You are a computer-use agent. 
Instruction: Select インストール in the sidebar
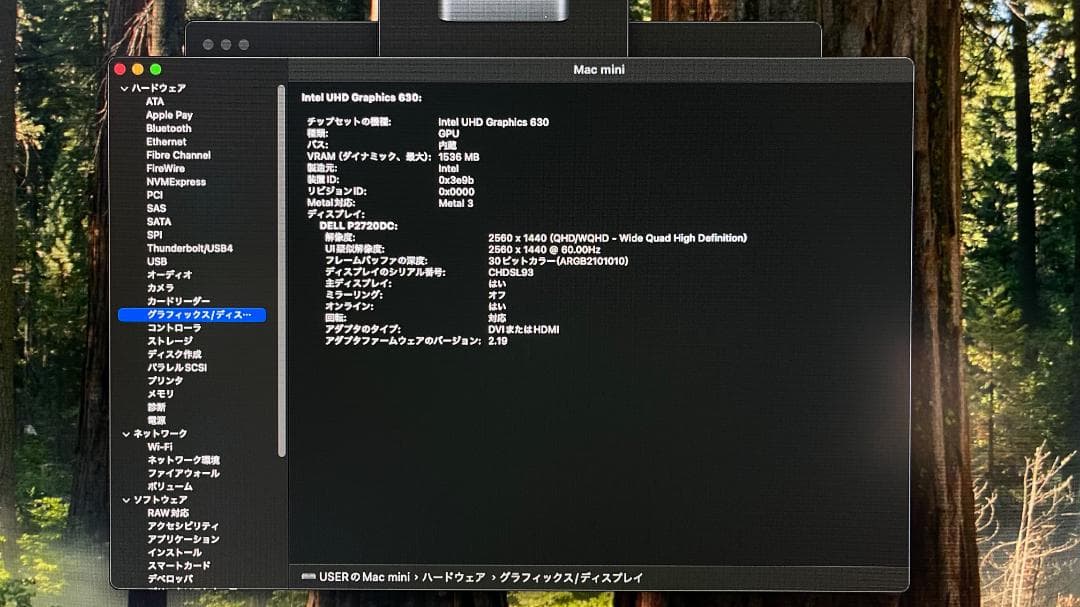pyautogui.click(x=175, y=553)
